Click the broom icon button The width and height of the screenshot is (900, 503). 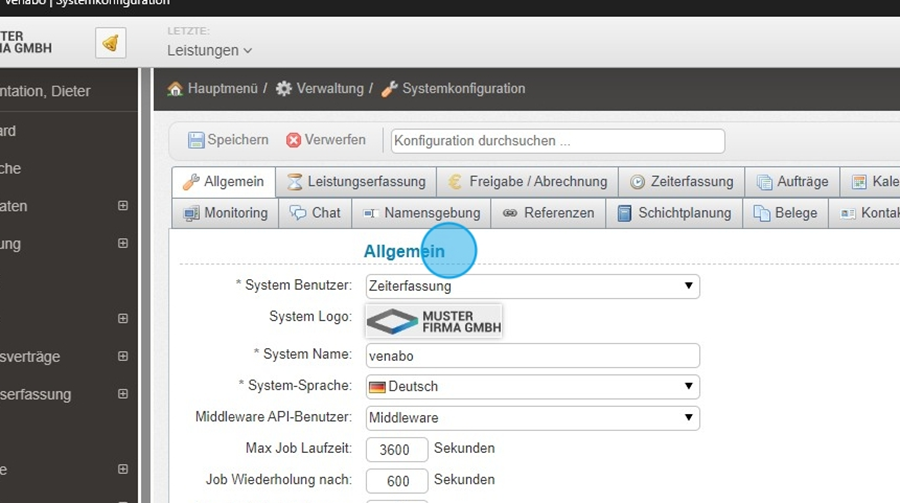pyautogui.click(x=110, y=43)
